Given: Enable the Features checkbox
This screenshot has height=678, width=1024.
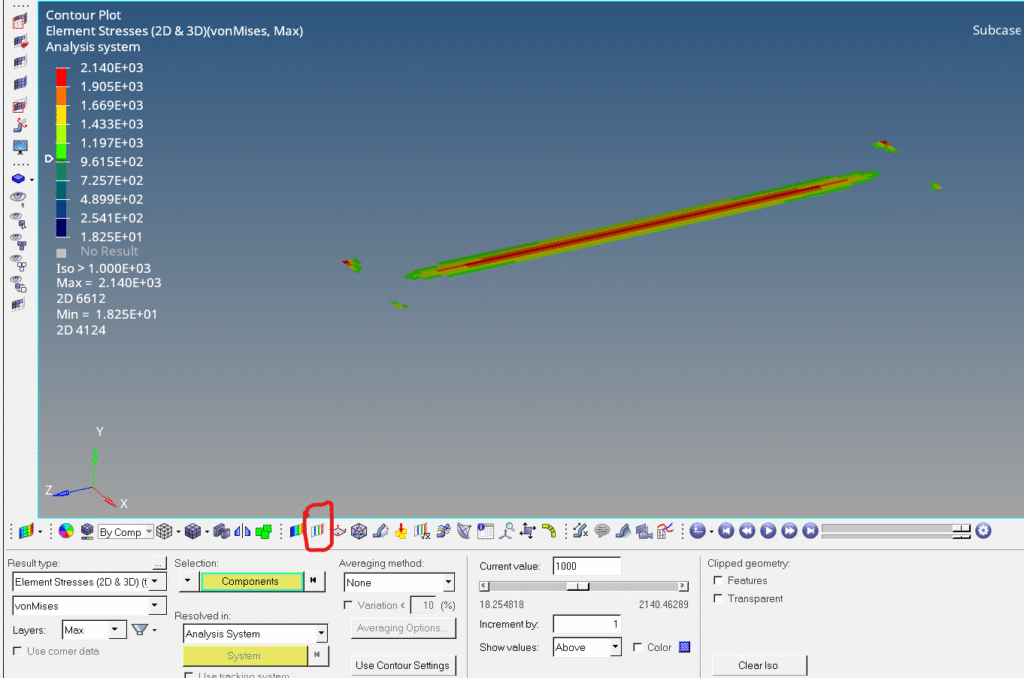Looking at the screenshot, I should (x=718, y=581).
